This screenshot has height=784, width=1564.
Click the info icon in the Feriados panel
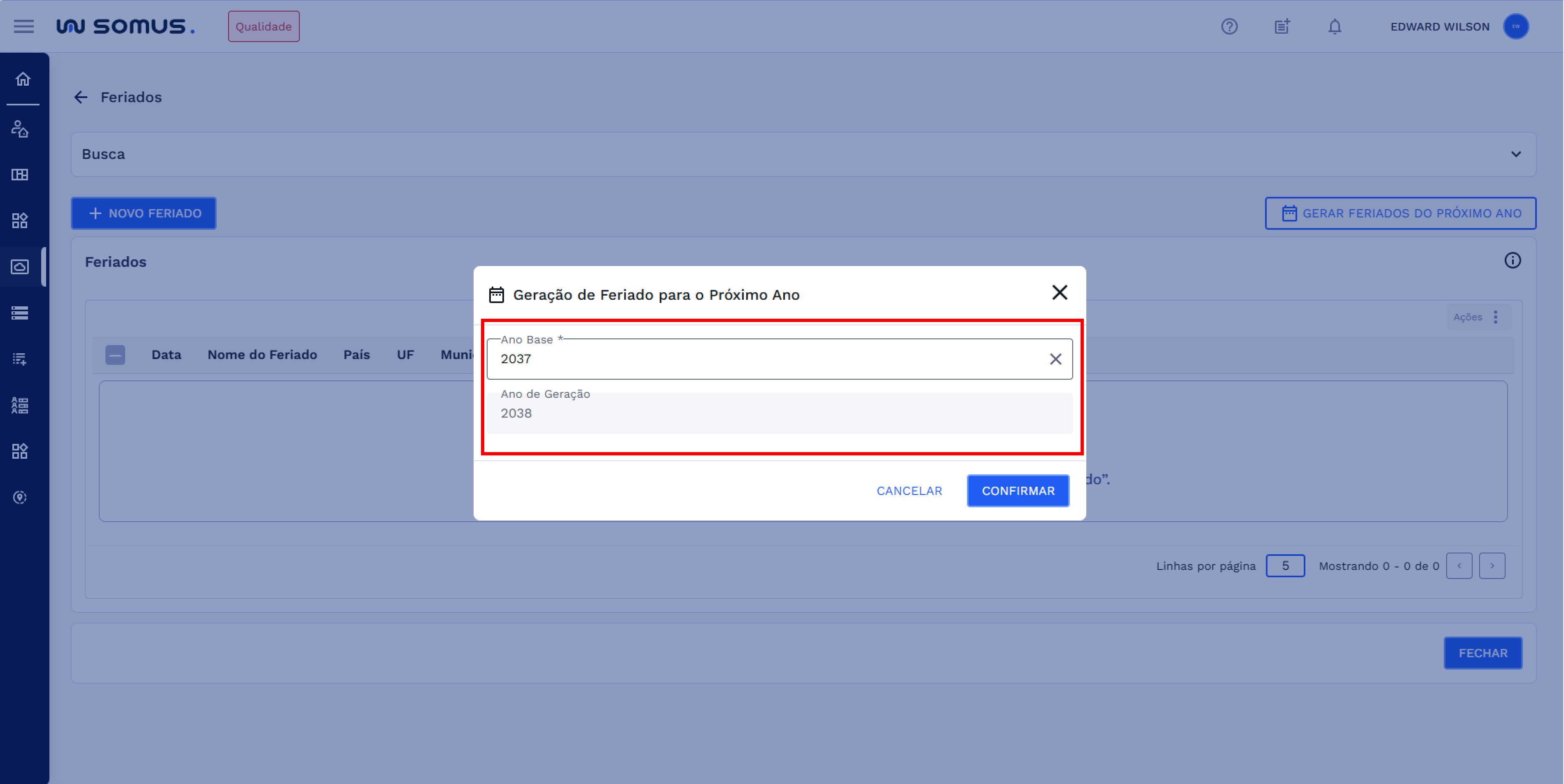point(1512,261)
